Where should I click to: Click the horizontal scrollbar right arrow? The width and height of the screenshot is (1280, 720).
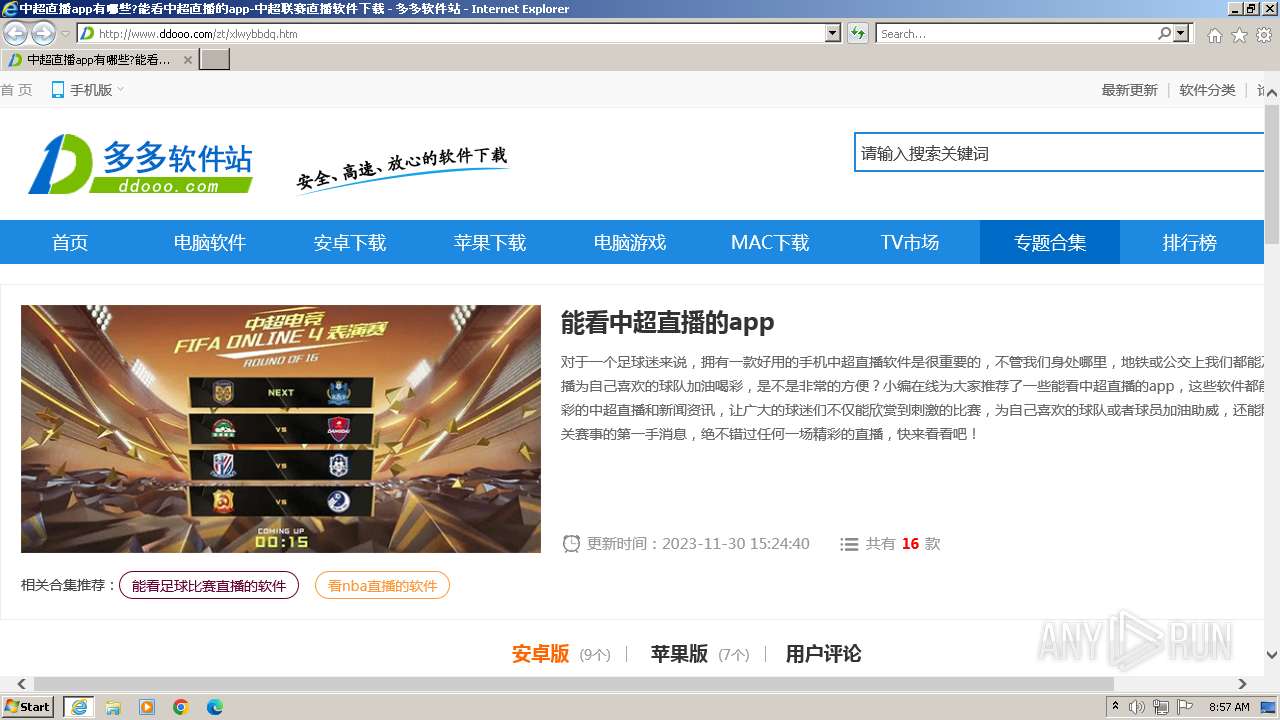point(1243,684)
